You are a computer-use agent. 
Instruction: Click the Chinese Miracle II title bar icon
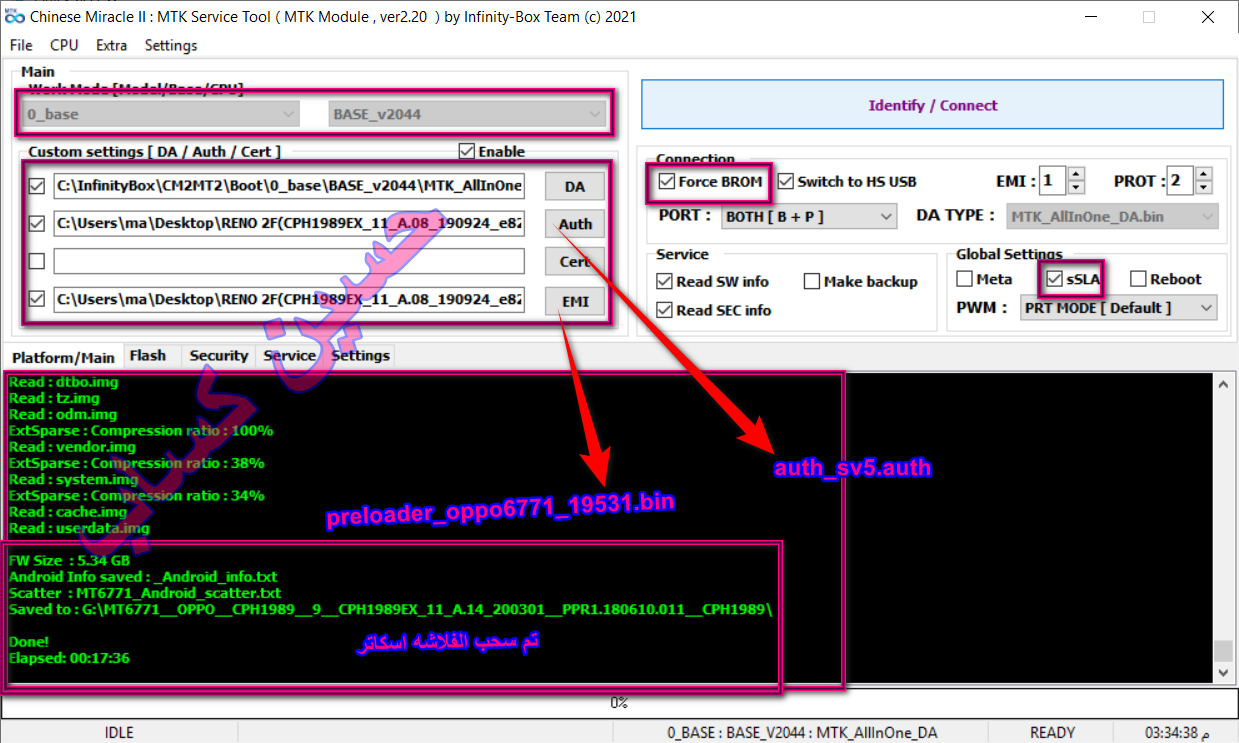click(15, 16)
